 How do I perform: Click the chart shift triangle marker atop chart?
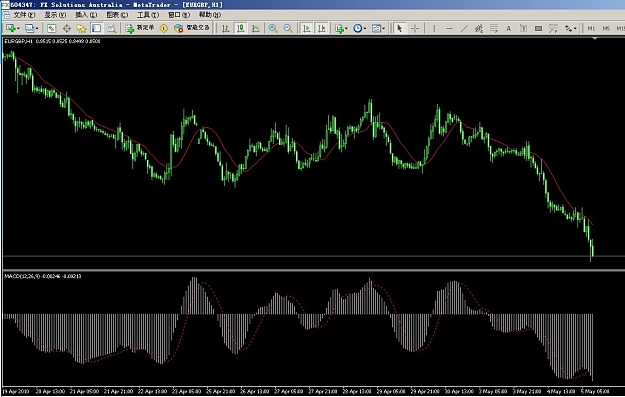pyautogui.click(x=595, y=39)
